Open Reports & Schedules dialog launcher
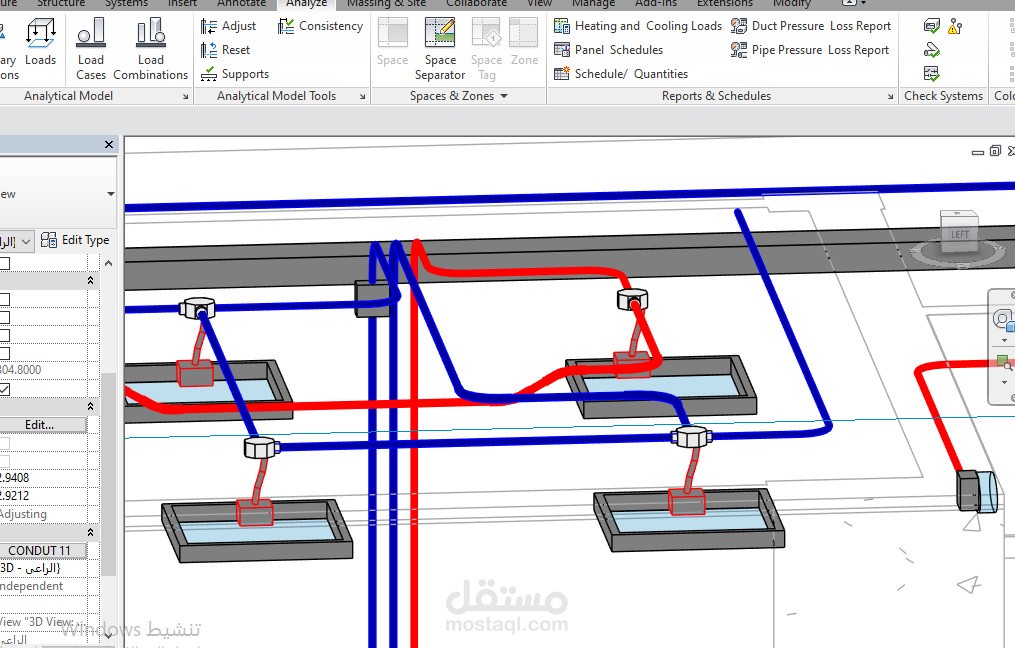This screenshot has height=648, width=1015. [x=891, y=96]
